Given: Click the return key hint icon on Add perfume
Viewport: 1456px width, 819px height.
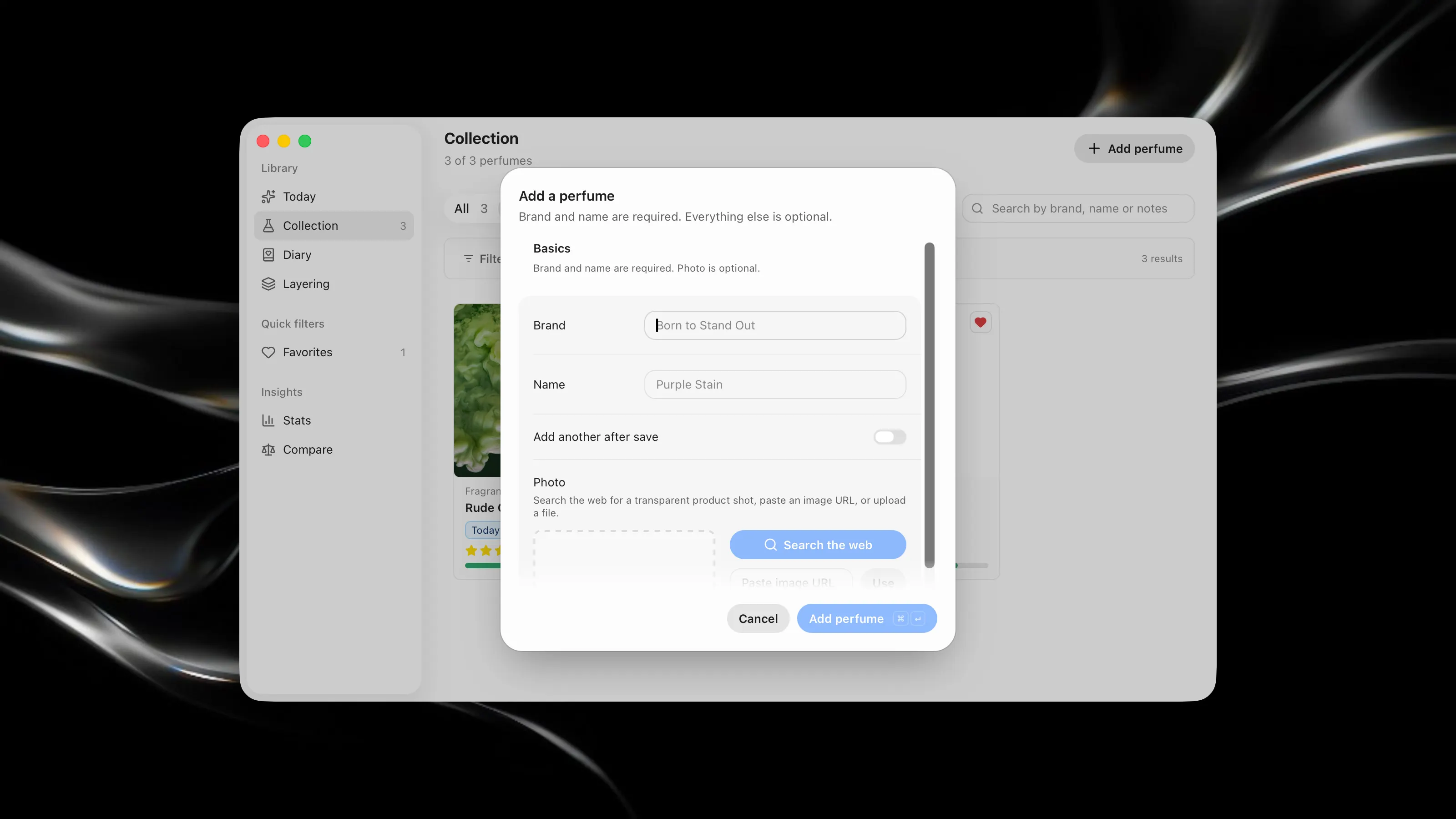Looking at the screenshot, I should [x=918, y=618].
